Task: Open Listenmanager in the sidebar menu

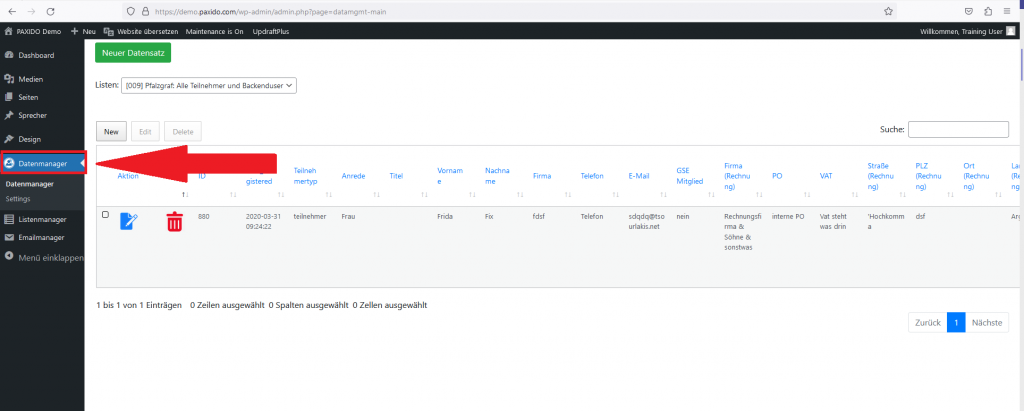Action: tap(42, 219)
